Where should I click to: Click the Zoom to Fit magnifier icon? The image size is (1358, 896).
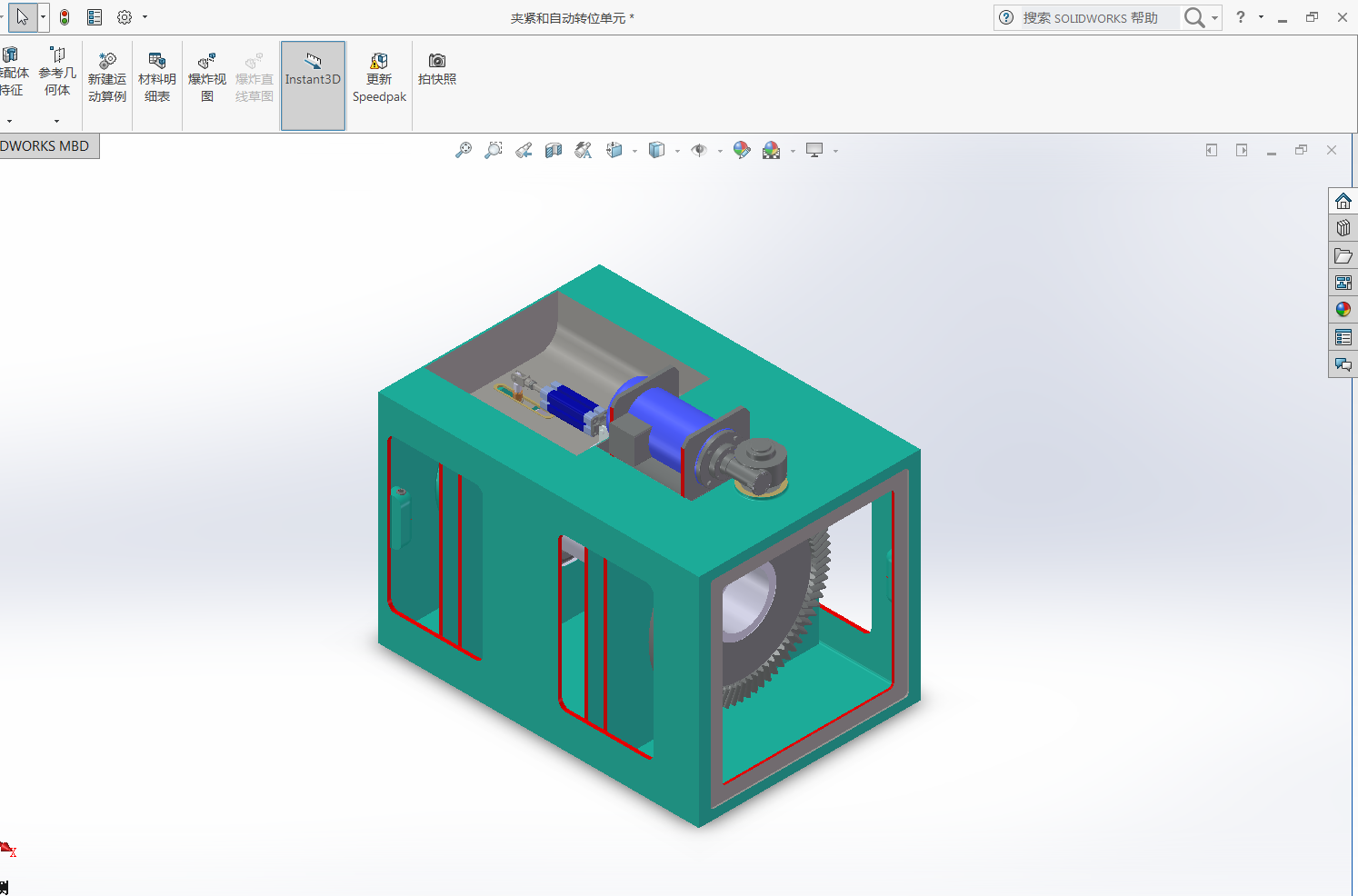pos(464,151)
